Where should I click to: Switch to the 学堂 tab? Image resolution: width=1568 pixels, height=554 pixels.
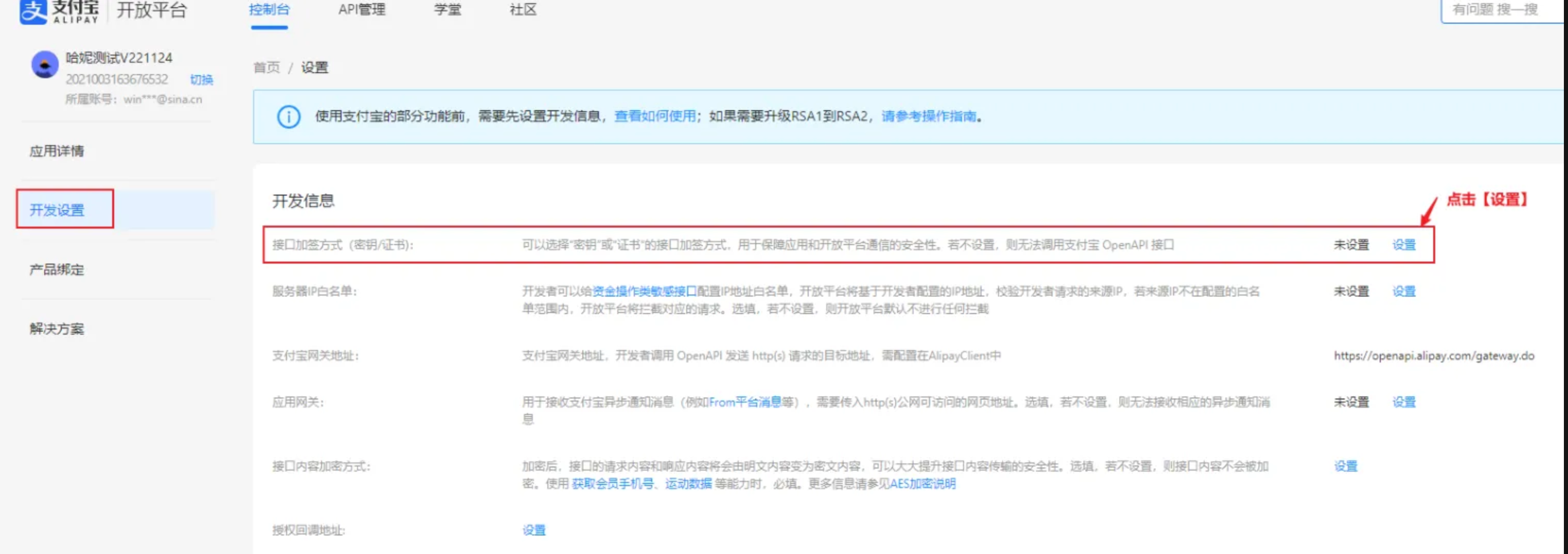pyautogui.click(x=448, y=10)
